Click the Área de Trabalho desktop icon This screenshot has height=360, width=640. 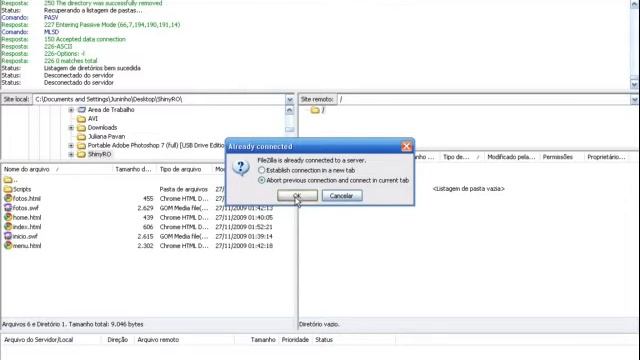pyautogui.click(x=82, y=110)
